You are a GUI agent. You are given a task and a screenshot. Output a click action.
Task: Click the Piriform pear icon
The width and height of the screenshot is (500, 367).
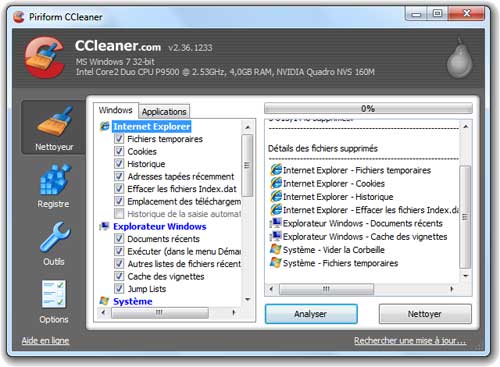tap(460, 58)
